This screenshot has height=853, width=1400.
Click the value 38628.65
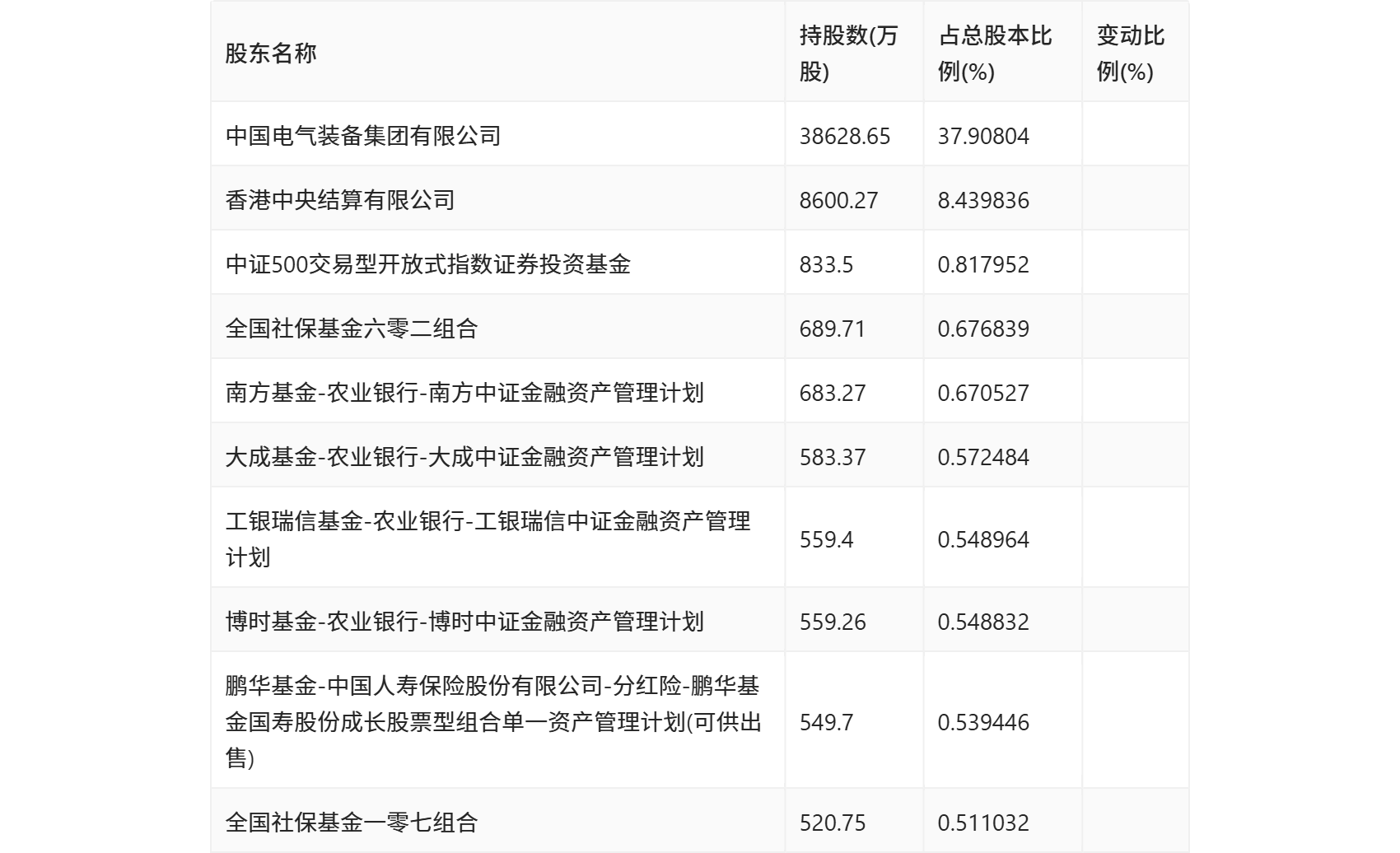845,136
